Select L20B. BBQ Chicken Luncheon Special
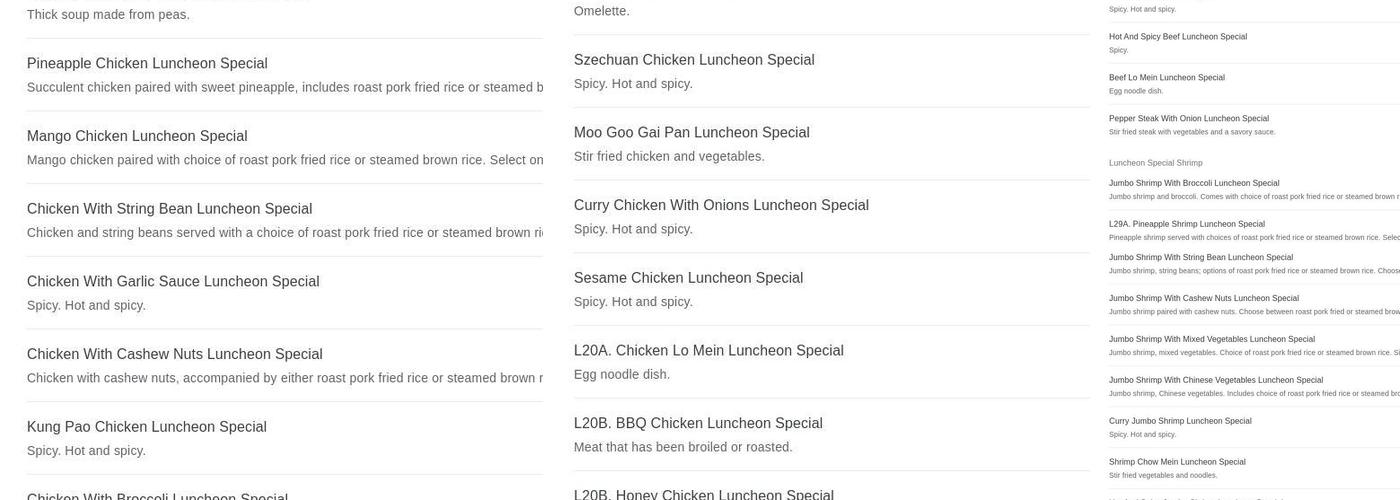This screenshot has height=500, width=1400. pos(698,423)
